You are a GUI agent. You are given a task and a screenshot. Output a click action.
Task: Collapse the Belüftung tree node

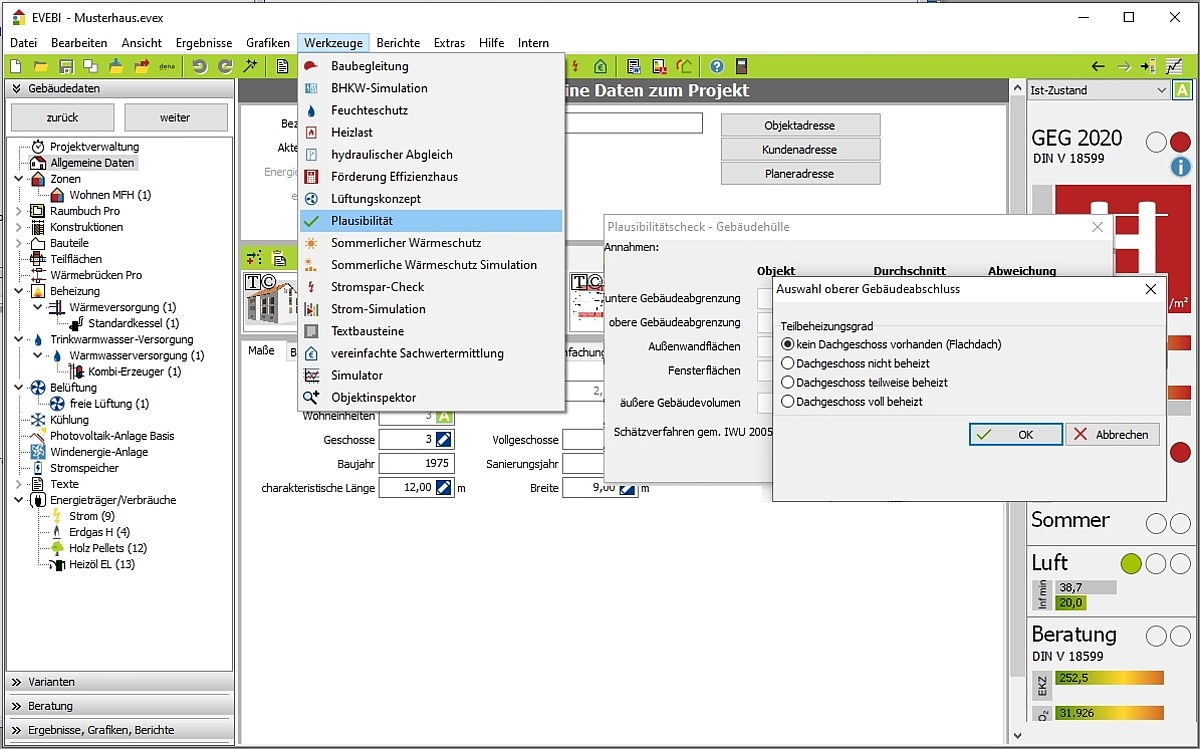click(x=19, y=387)
